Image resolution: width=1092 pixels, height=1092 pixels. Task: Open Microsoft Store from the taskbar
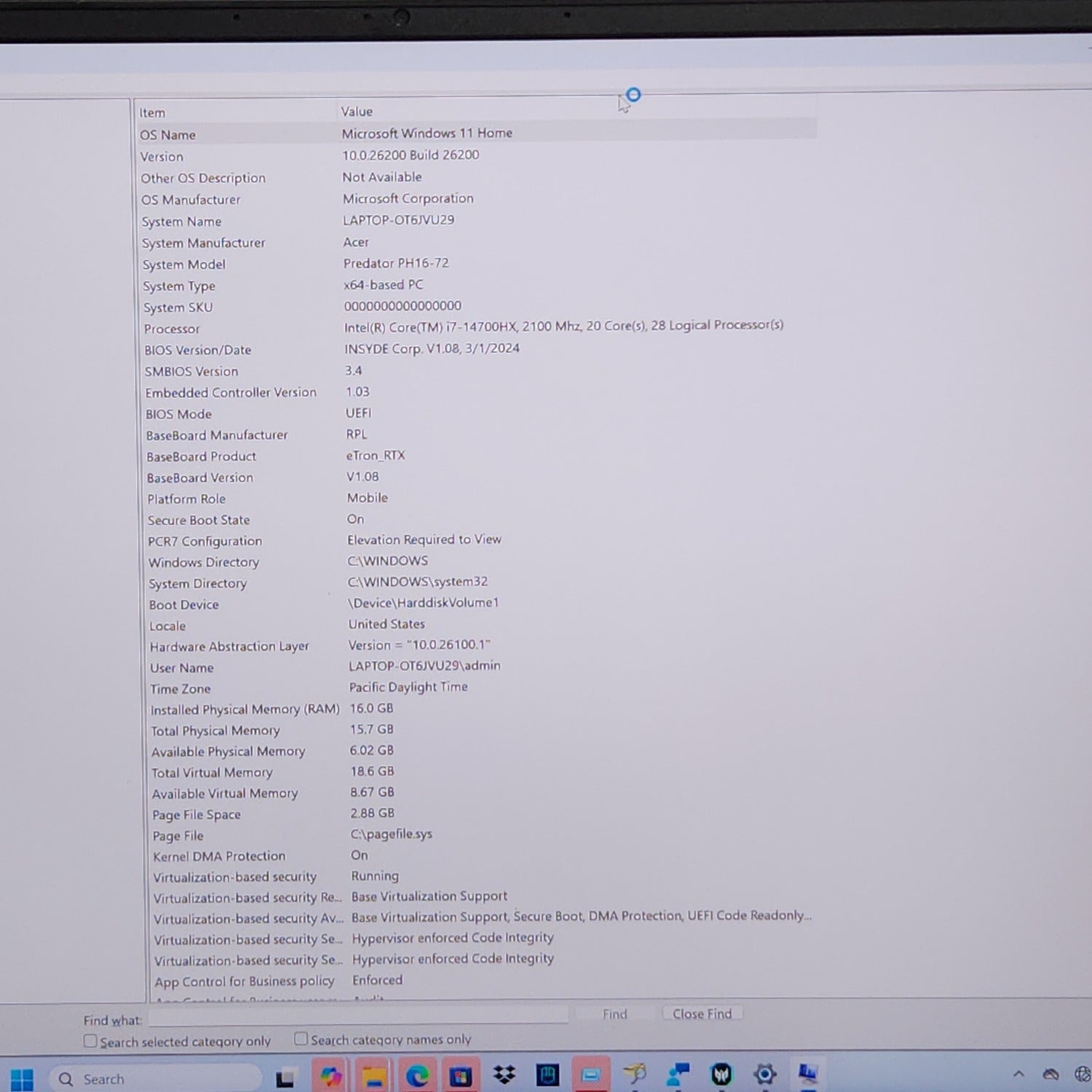point(460,1075)
